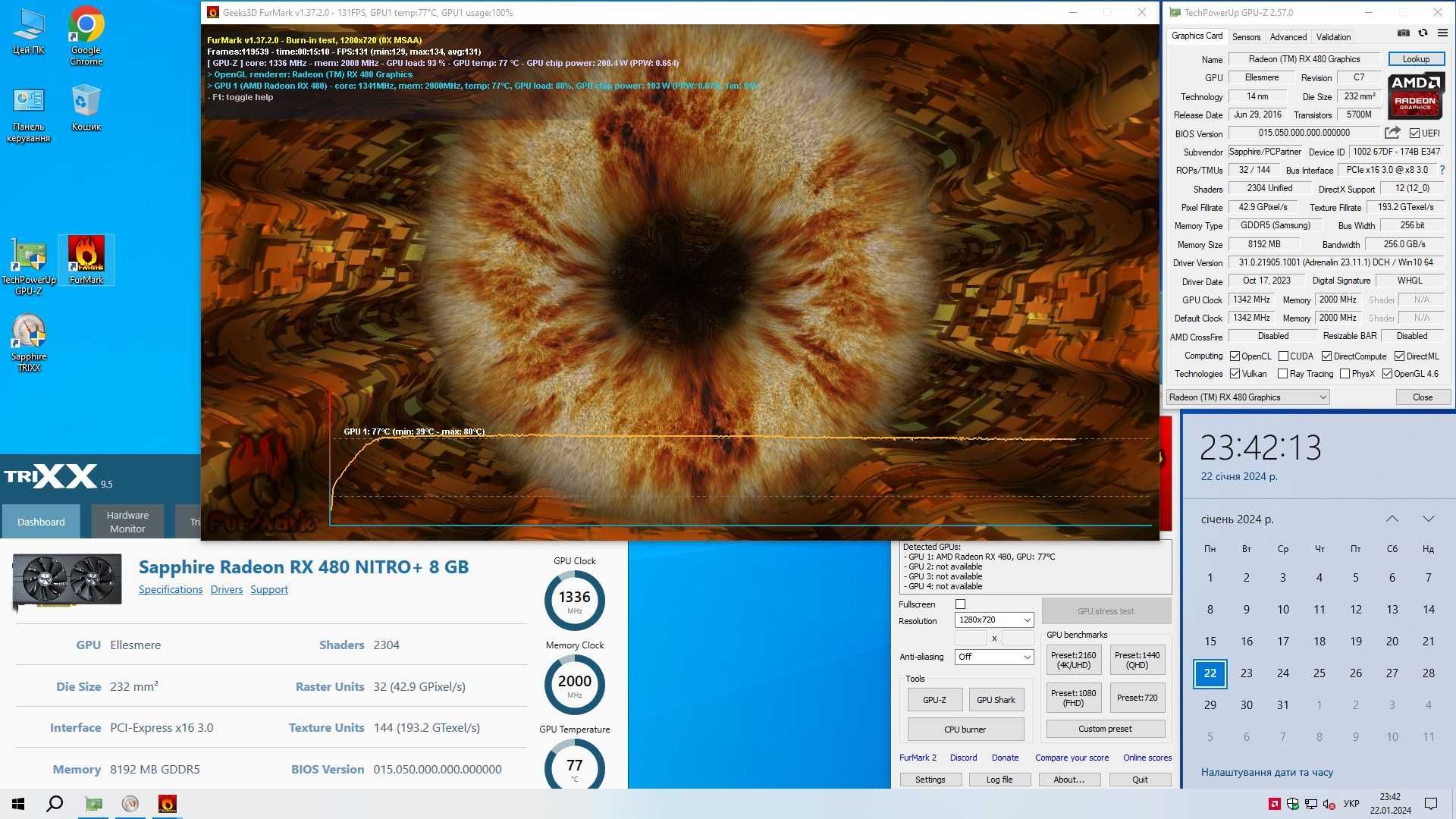
Task: Open the Anti-aliasing dropdown
Action: (x=993, y=657)
